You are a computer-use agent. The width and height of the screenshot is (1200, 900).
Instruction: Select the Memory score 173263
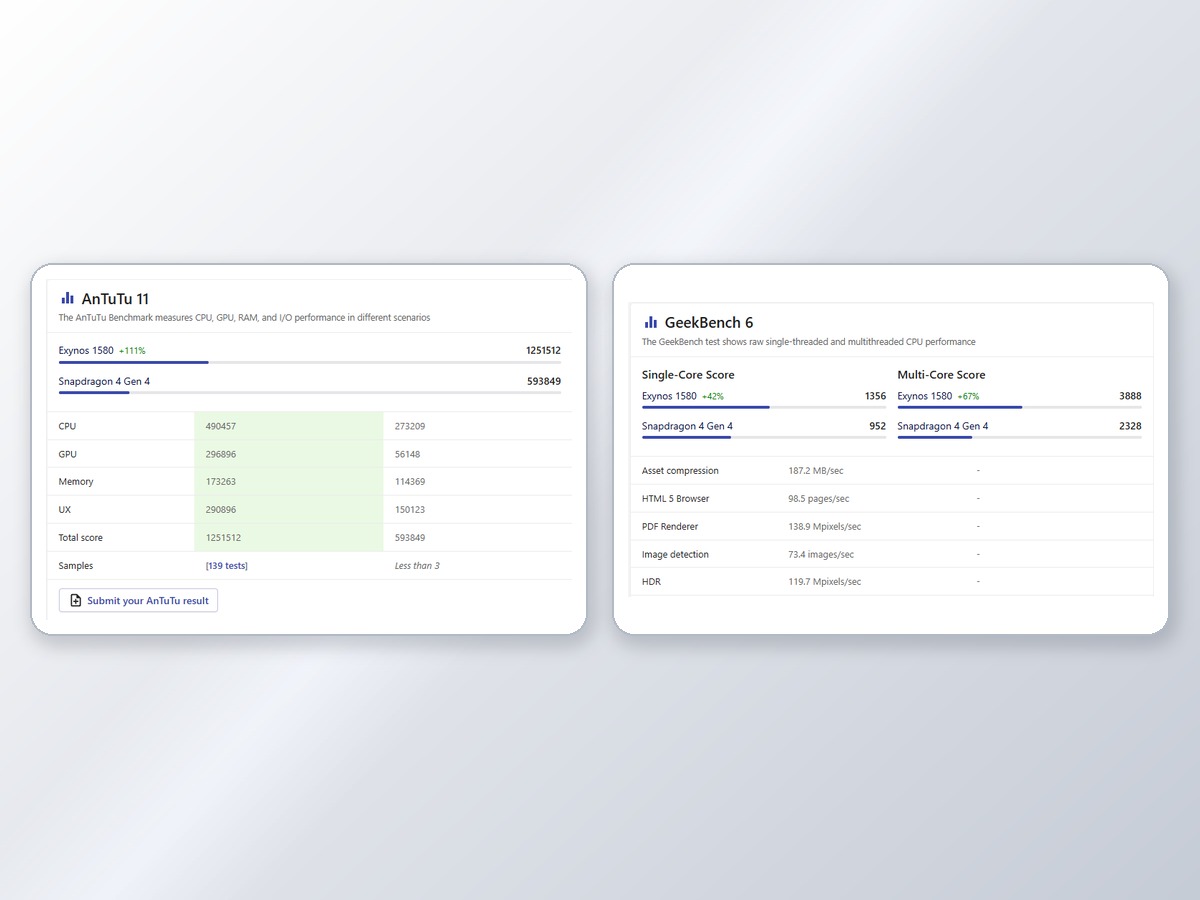pyautogui.click(x=221, y=482)
